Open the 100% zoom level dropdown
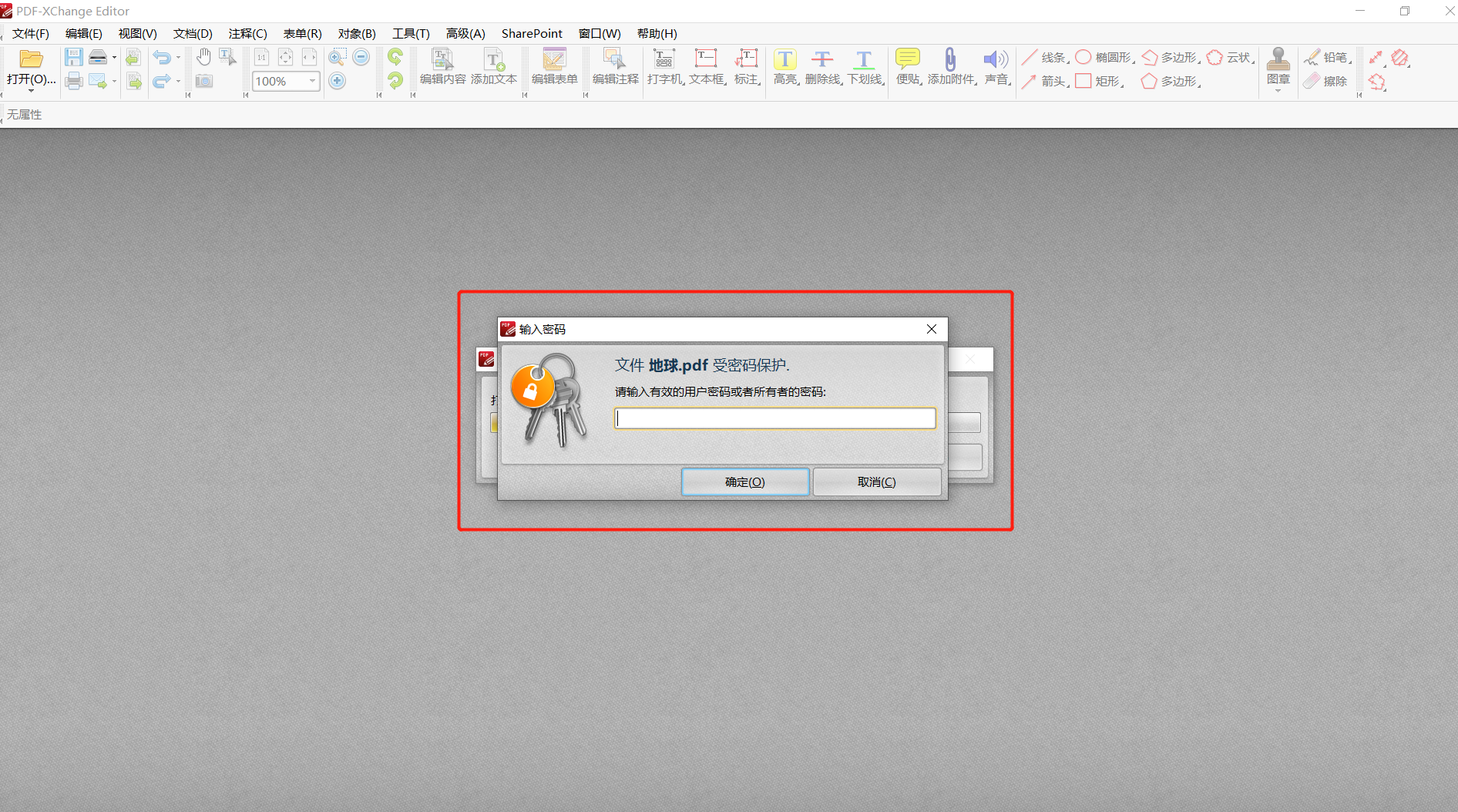The width and height of the screenshot is (1458, 812). pos(312,81)
